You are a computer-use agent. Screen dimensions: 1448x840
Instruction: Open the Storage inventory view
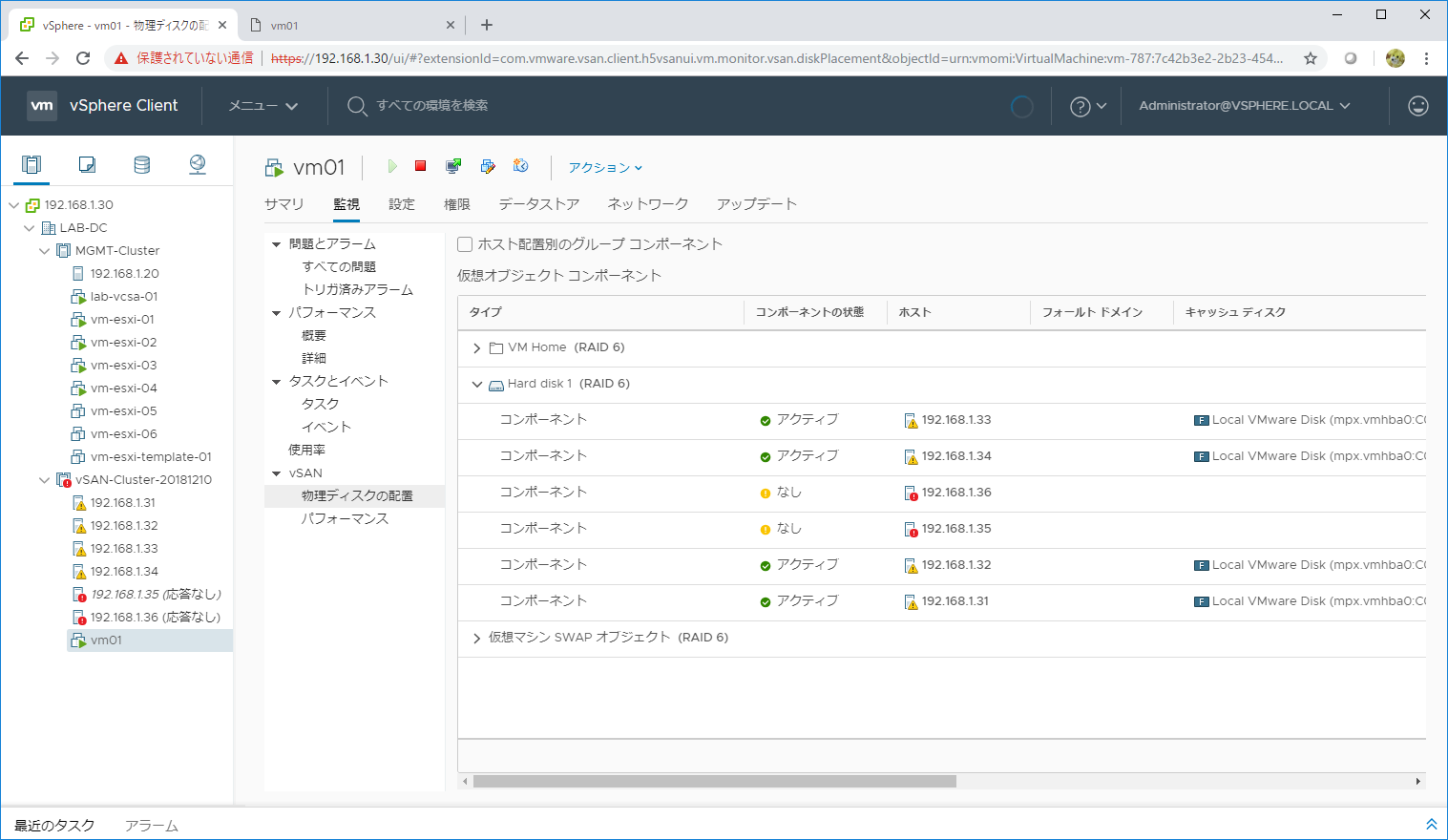(142, 164)
